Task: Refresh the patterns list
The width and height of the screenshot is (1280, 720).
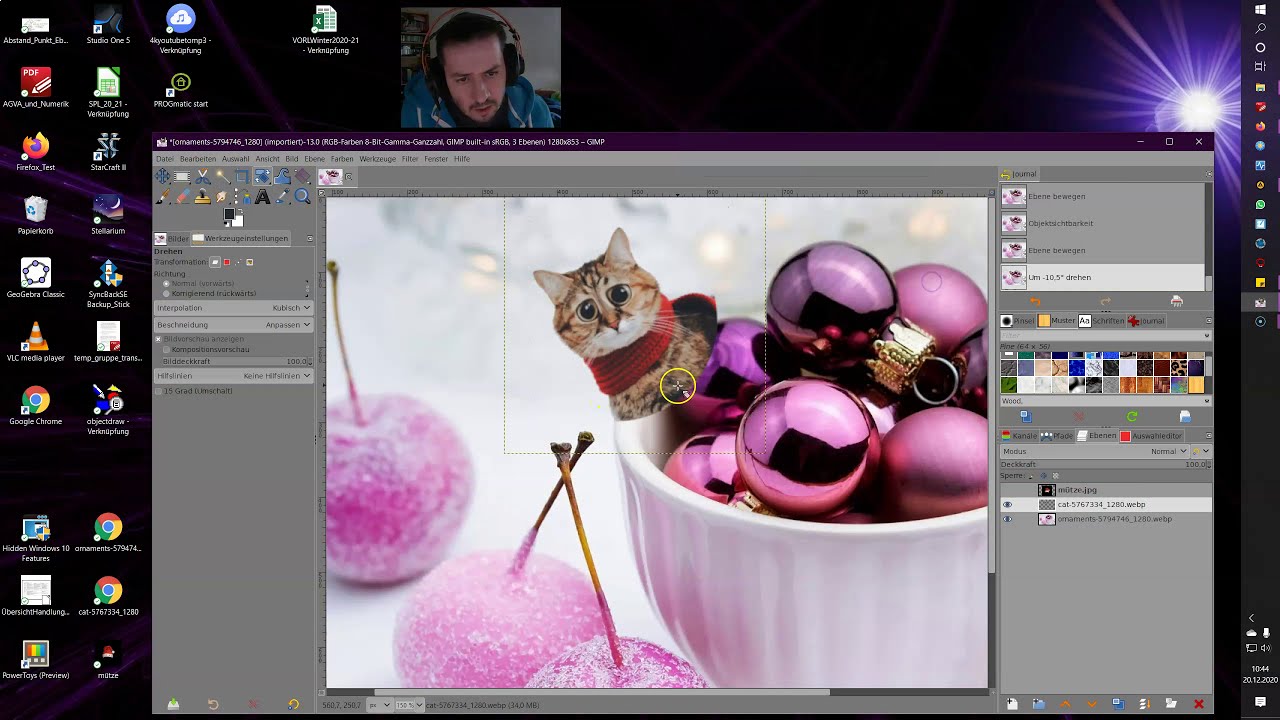Action: click(1132, 416)
